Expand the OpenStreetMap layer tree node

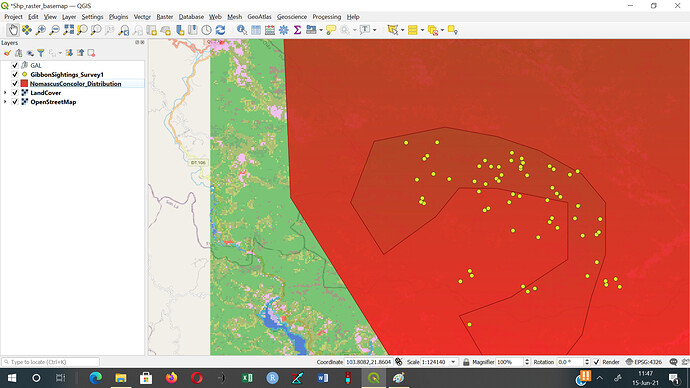click(x=5, y=102)
